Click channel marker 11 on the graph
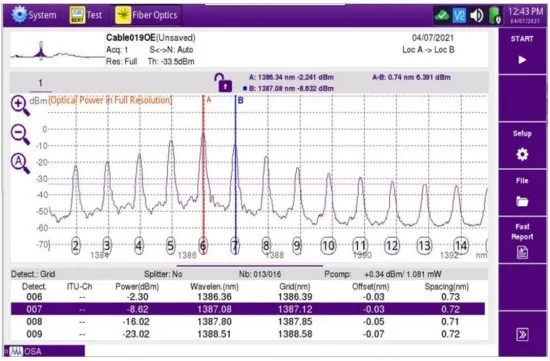Viewport: 550px width, 361px height. pyautogui.click(x=360, y=246)
